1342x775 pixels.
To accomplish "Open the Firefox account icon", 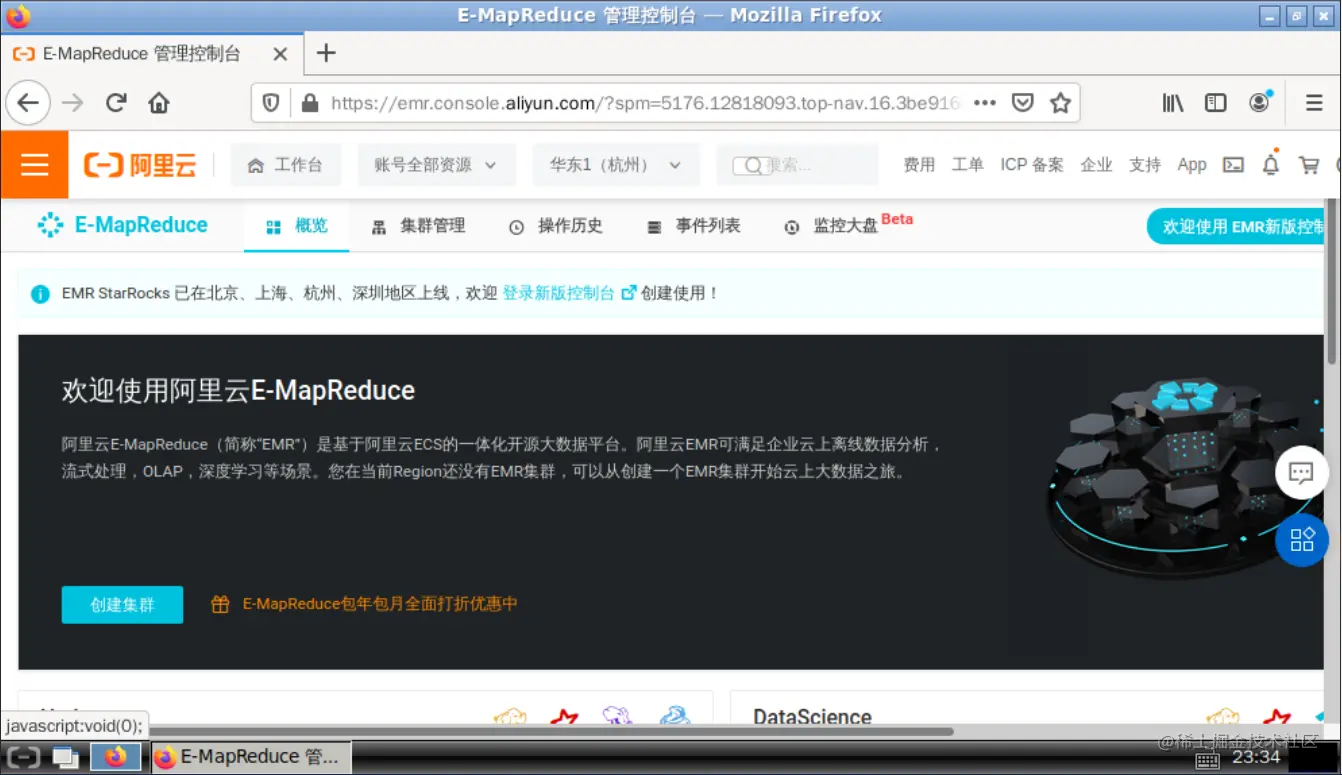I will pos(1260,102).
